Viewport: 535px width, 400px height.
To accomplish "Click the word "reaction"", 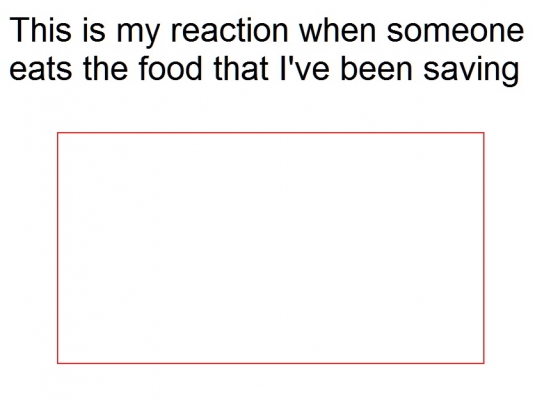I will pyautogui.click(x=229, y=30).
